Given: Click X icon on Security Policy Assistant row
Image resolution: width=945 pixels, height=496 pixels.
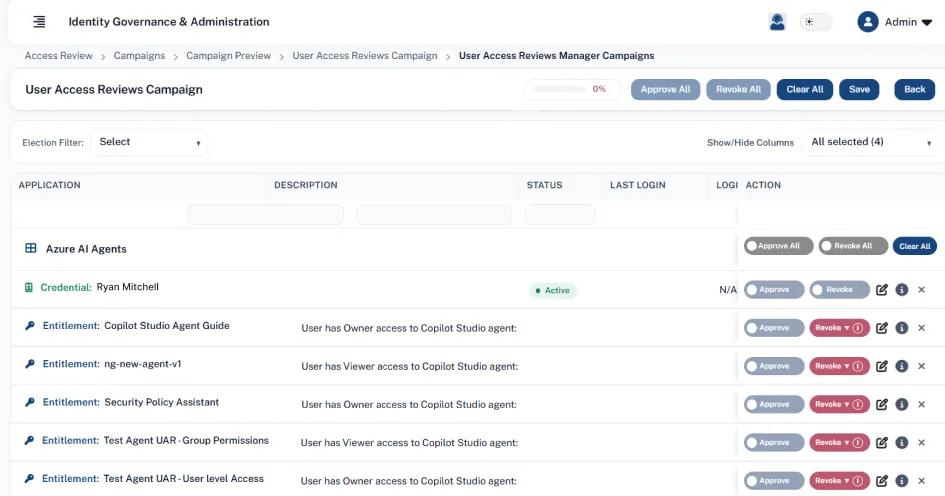Looking at the screenshot, I should tap(921, 404).
